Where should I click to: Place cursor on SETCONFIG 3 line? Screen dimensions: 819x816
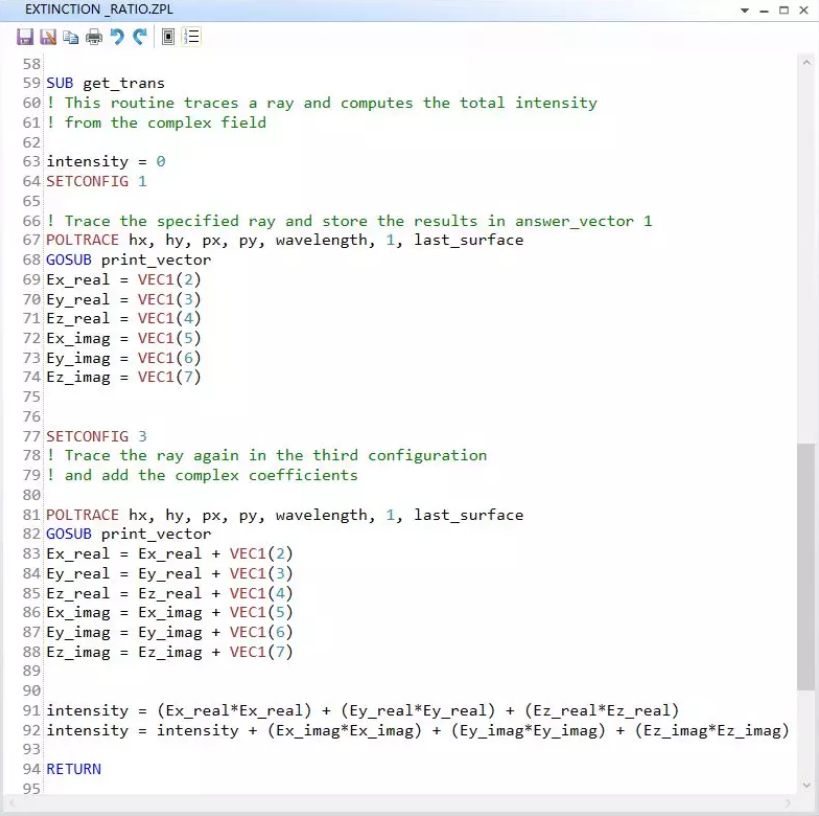click(x=96, y=436)
